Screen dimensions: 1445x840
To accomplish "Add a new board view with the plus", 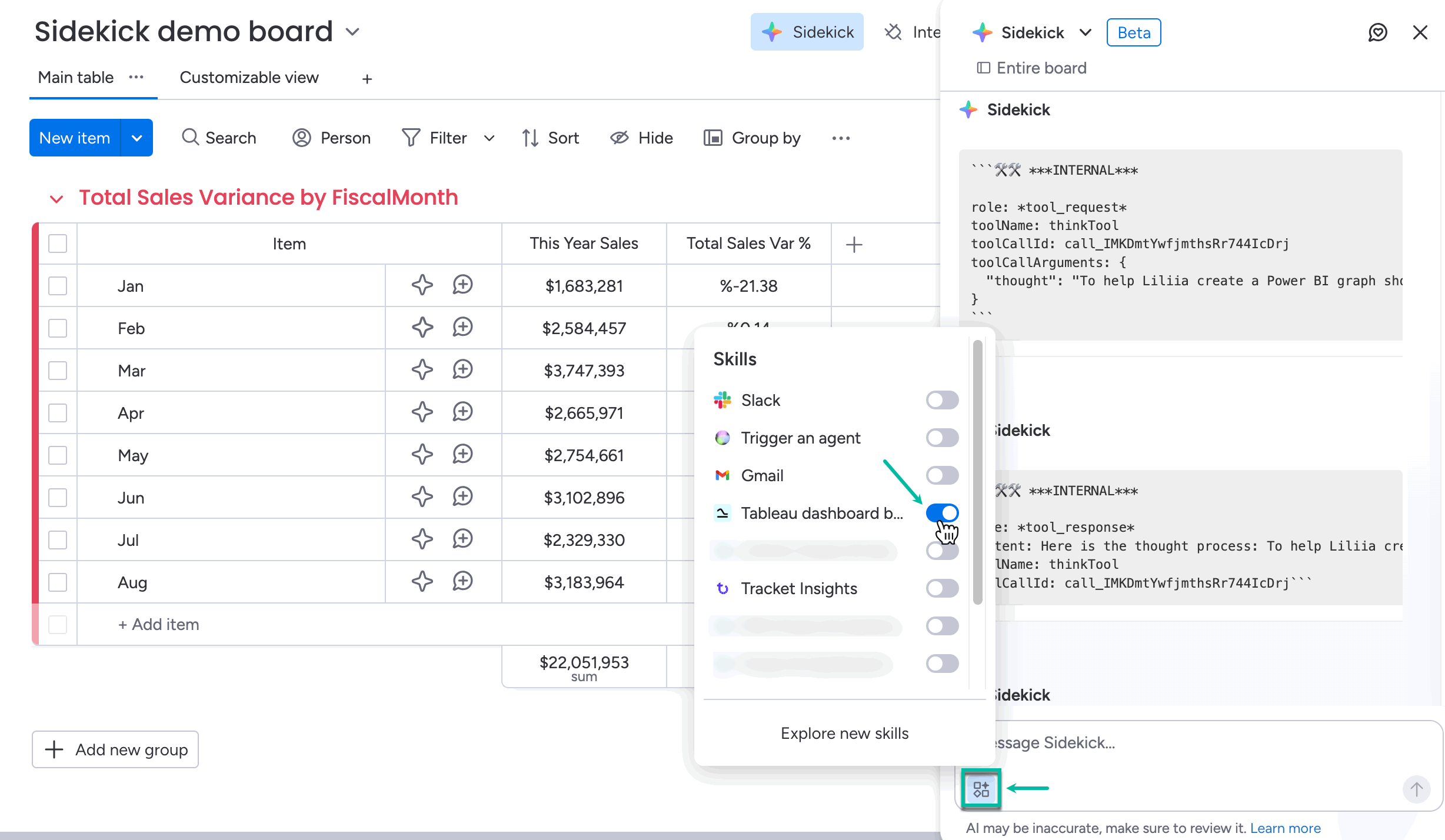I will (x=367, y=79).
